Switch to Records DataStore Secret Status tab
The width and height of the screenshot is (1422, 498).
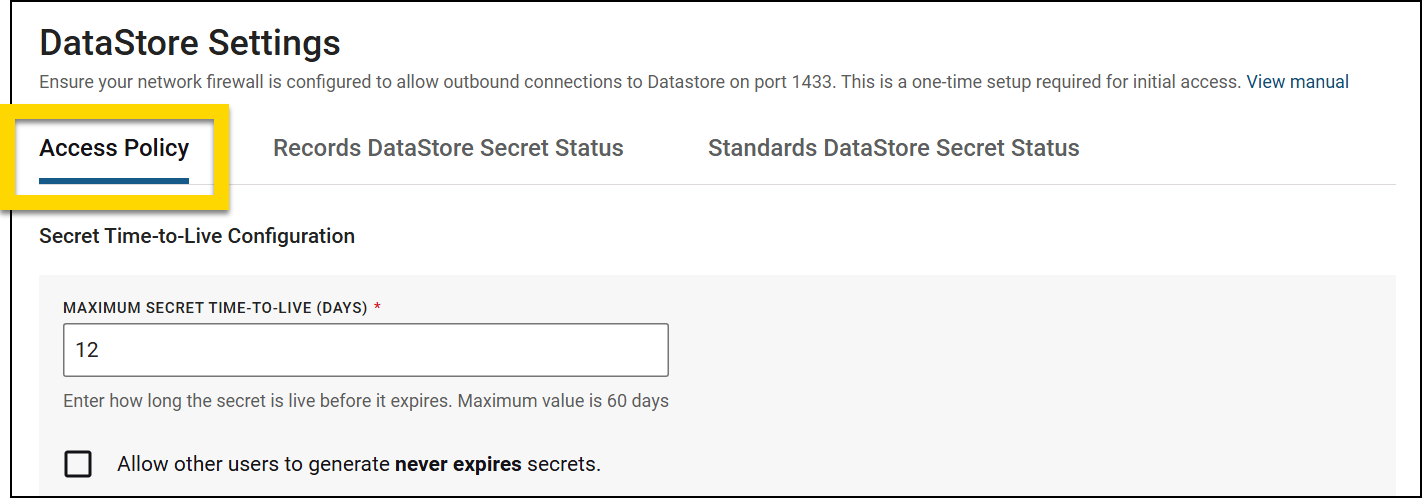[x=448, y=149]
